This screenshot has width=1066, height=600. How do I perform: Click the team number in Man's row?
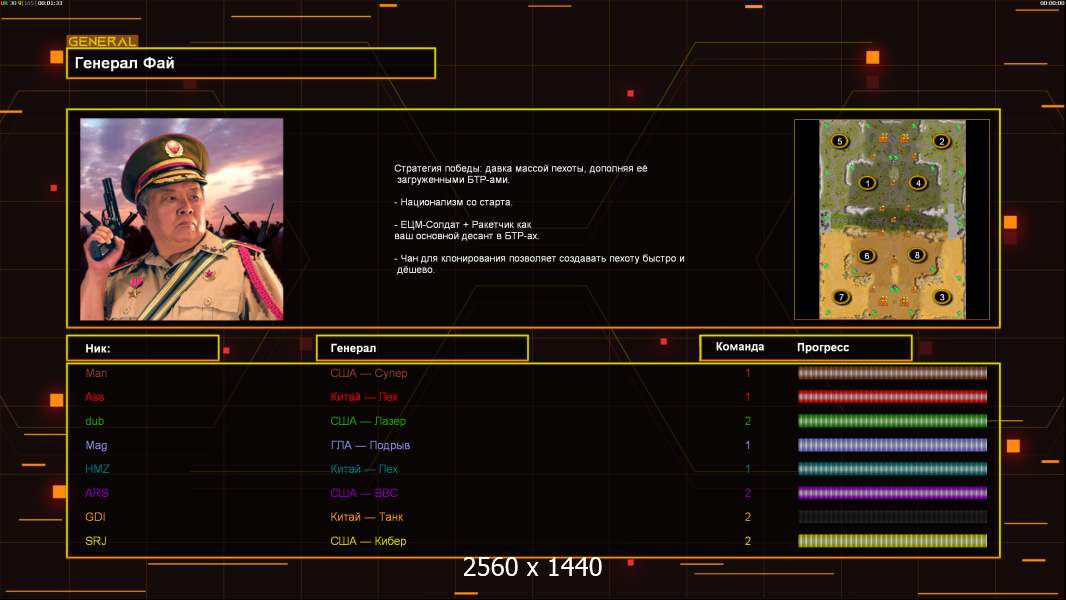747,373
